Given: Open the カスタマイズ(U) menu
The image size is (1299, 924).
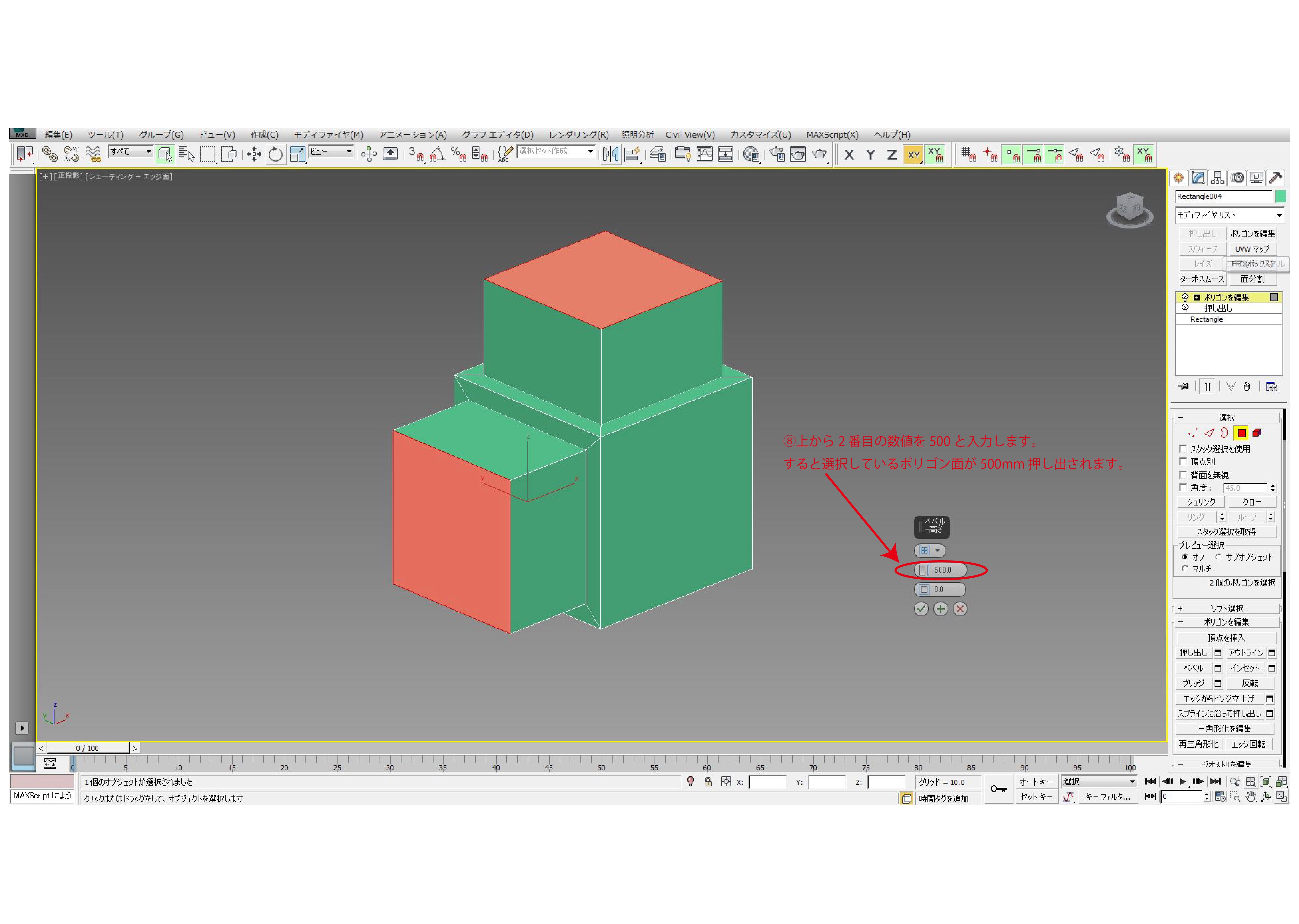Looking at the screenshot, I should pyautogui.click(x=760, y=135).
